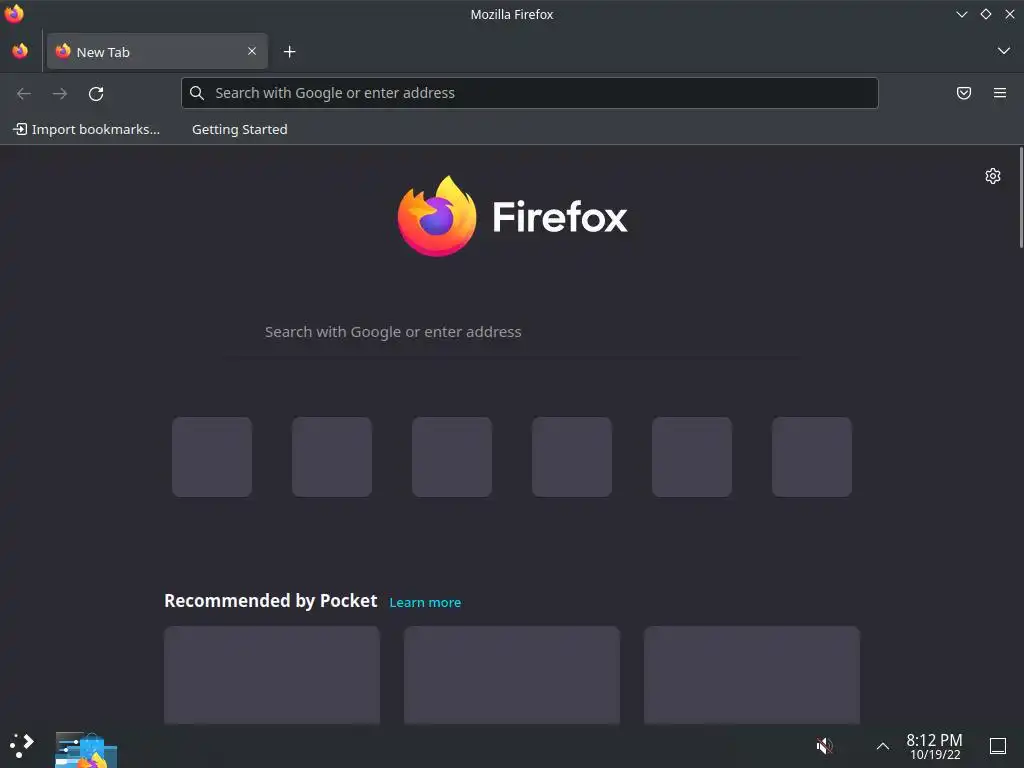
Task: Open the Getting Started bookmark
Action: (240, 129)
